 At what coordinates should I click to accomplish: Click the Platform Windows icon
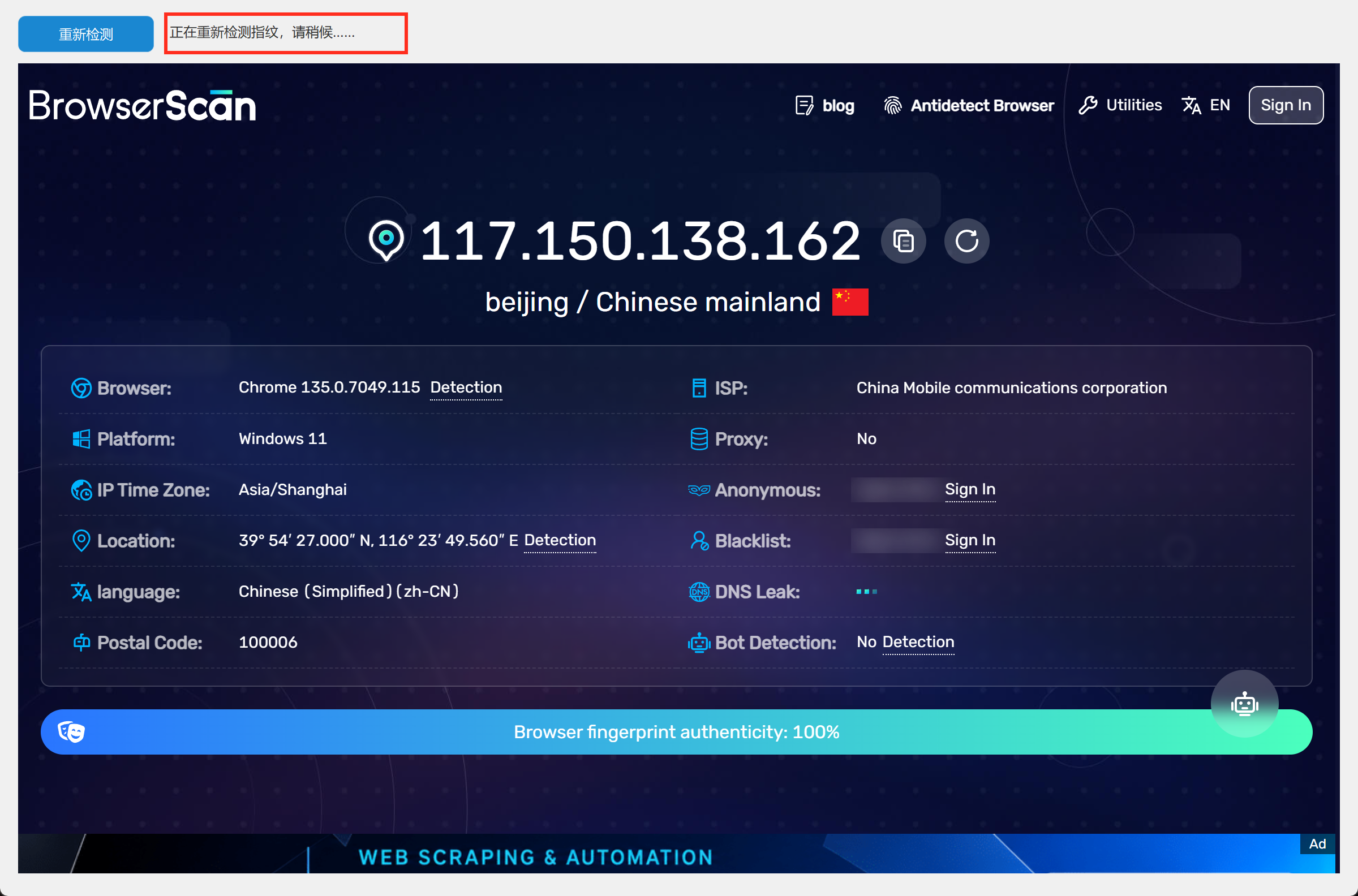[81, 439]
